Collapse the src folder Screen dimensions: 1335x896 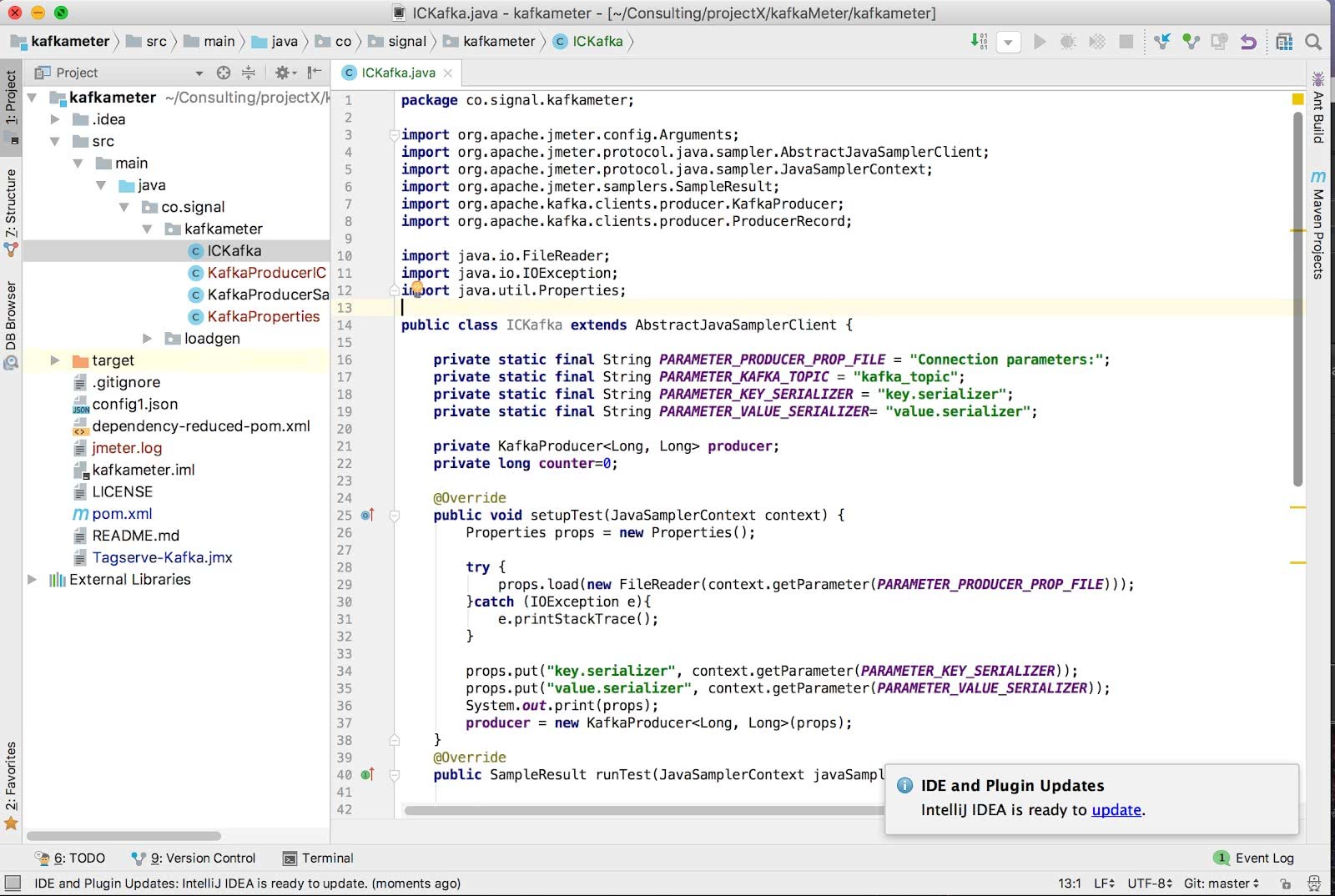(55, 141)
